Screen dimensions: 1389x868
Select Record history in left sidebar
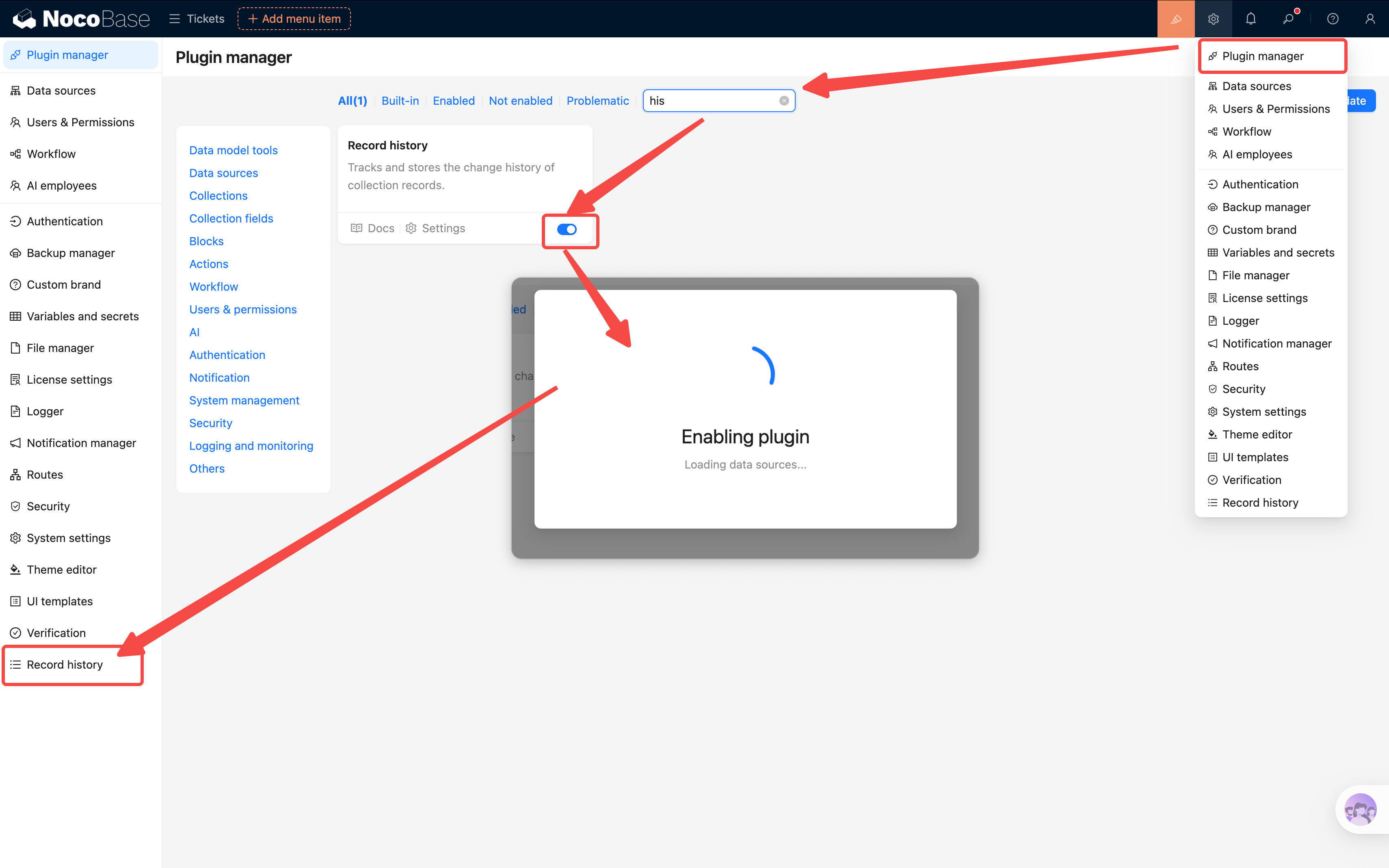(x=65, y=664)
